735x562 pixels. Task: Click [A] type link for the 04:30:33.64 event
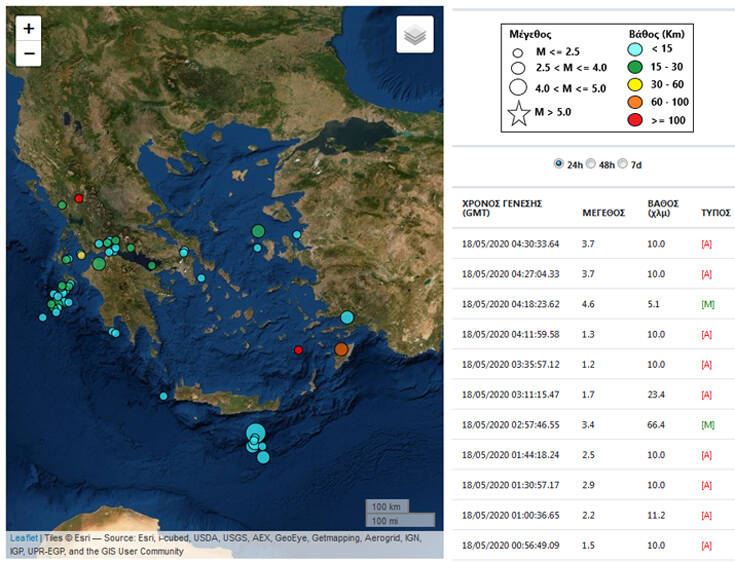click(707, 243)
